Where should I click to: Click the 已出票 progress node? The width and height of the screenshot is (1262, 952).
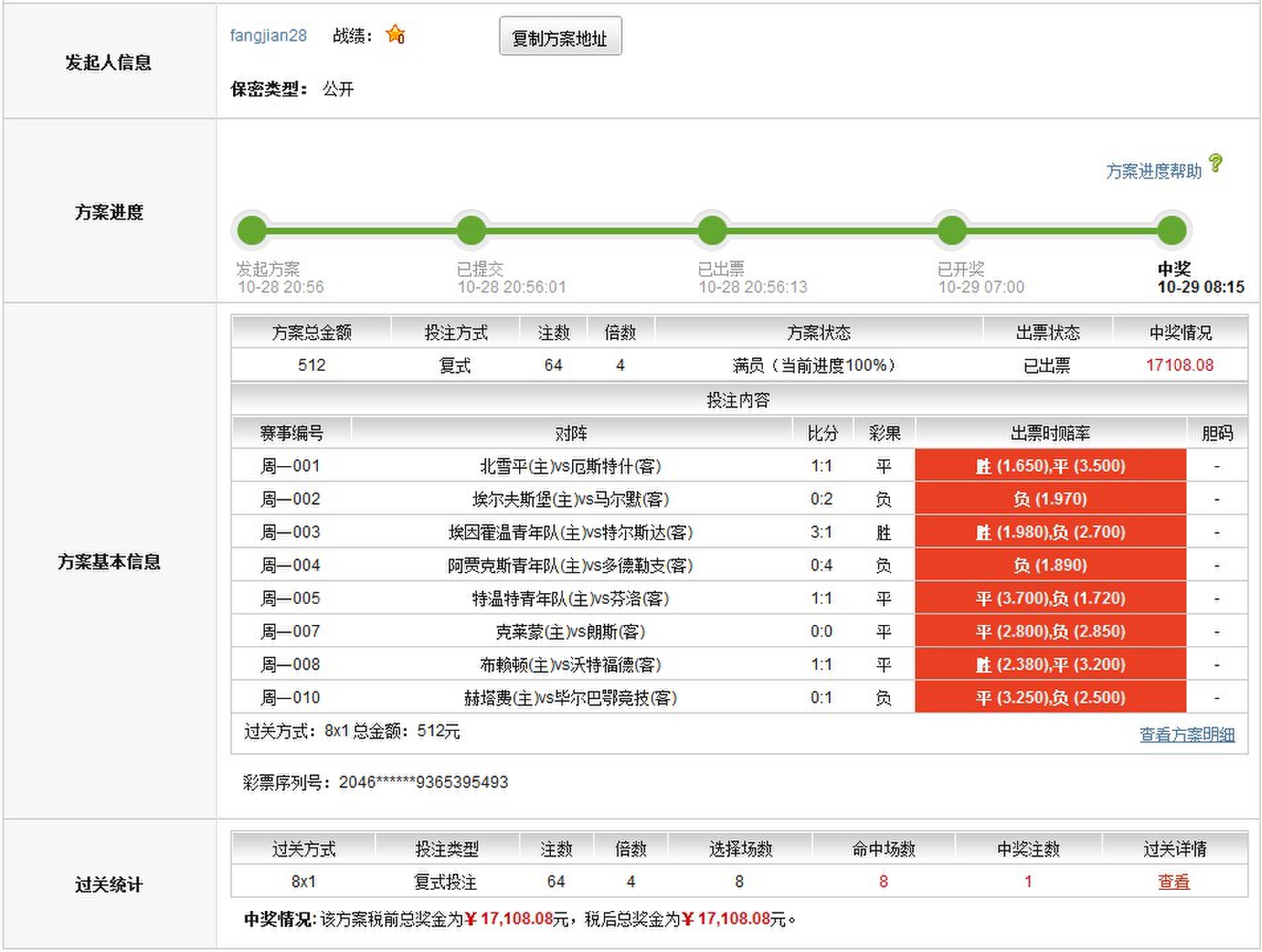(712, 230)
